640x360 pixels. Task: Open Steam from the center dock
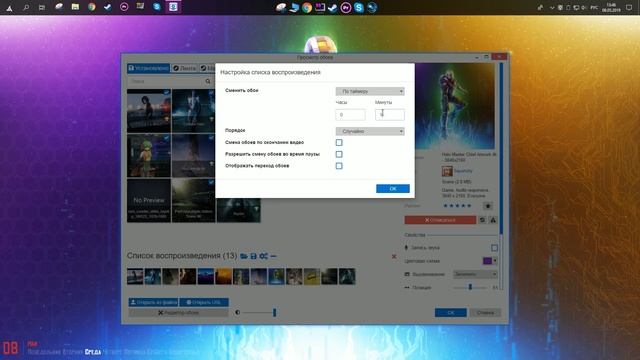333,7
